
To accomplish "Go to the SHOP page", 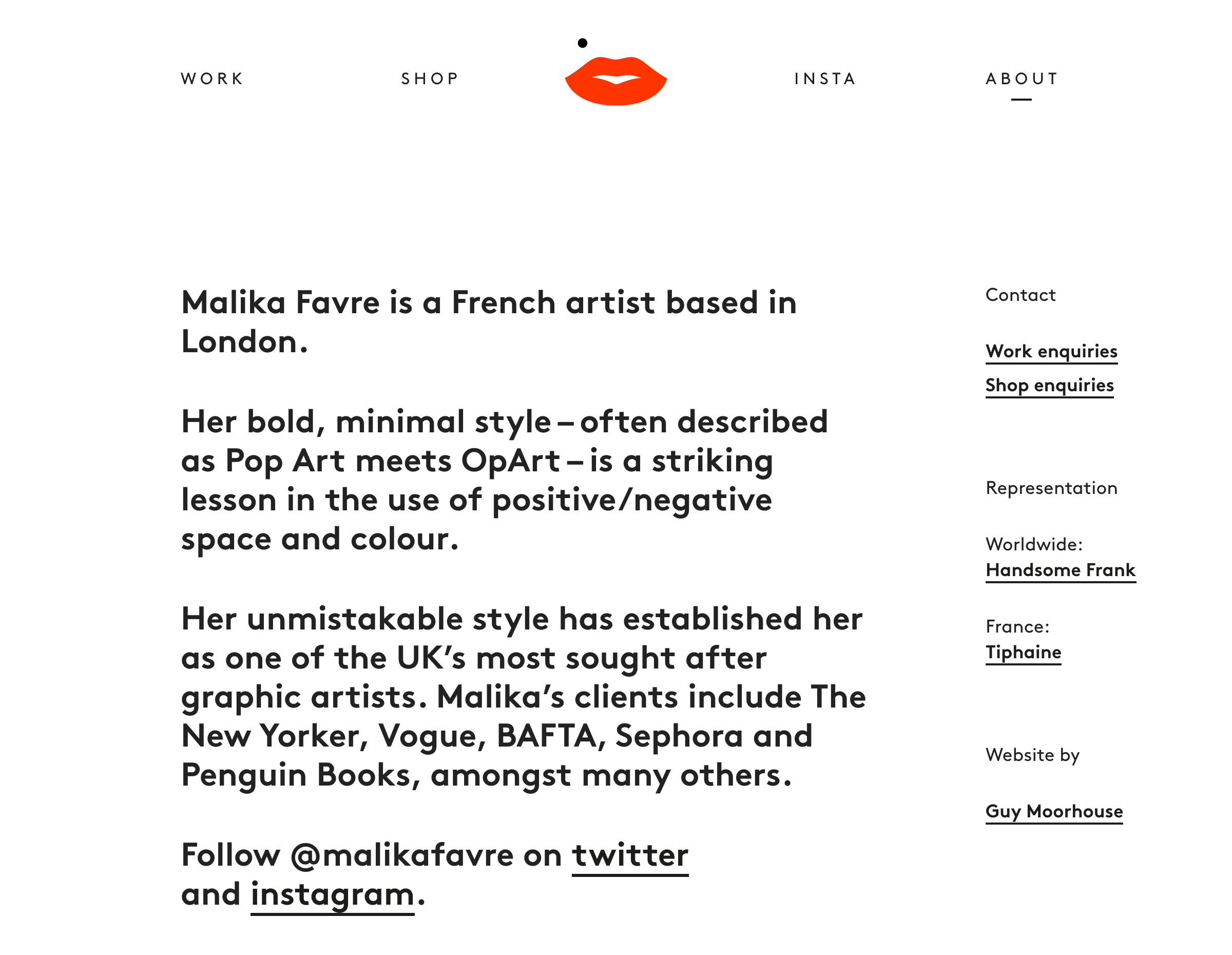I will (430, 79).
